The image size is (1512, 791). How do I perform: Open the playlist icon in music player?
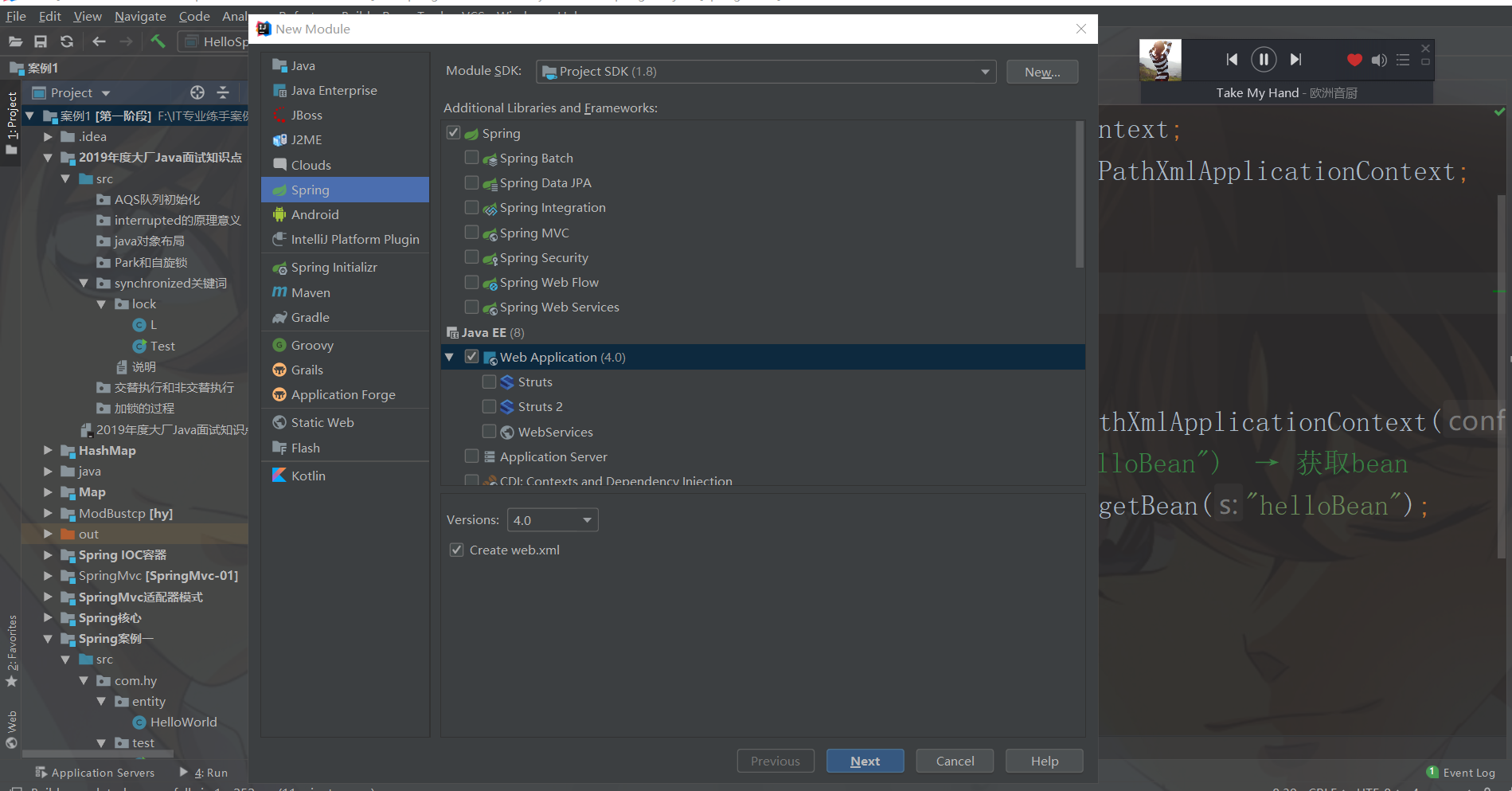point(1403,60)
